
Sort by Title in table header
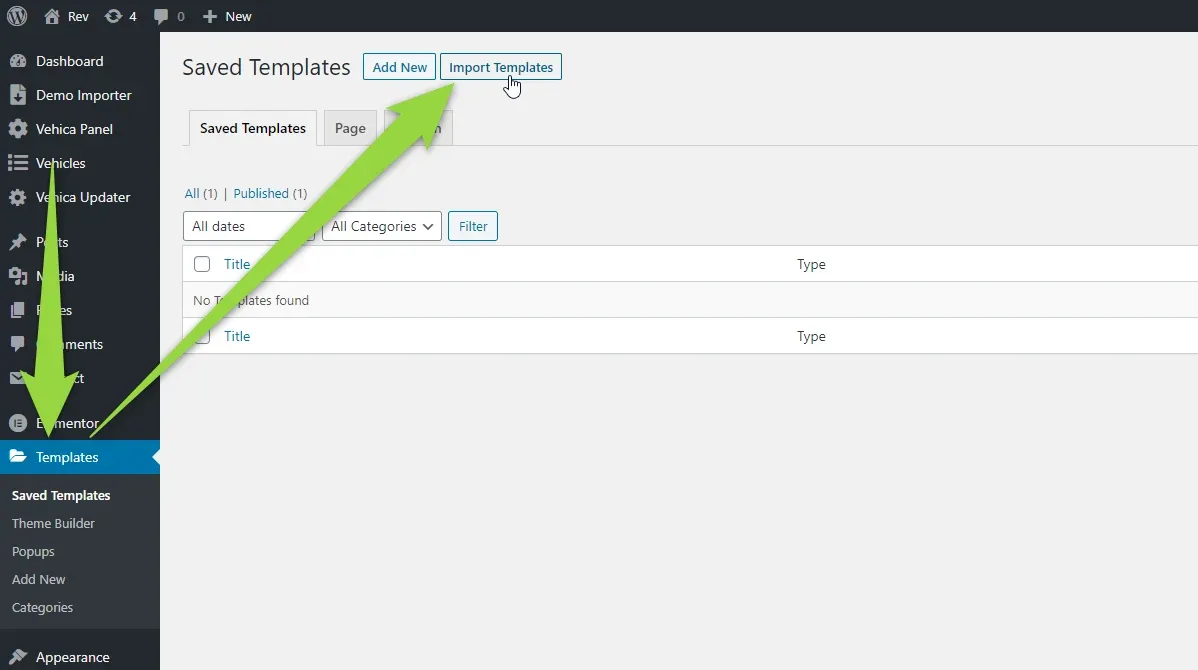click(x=237, y=264)
